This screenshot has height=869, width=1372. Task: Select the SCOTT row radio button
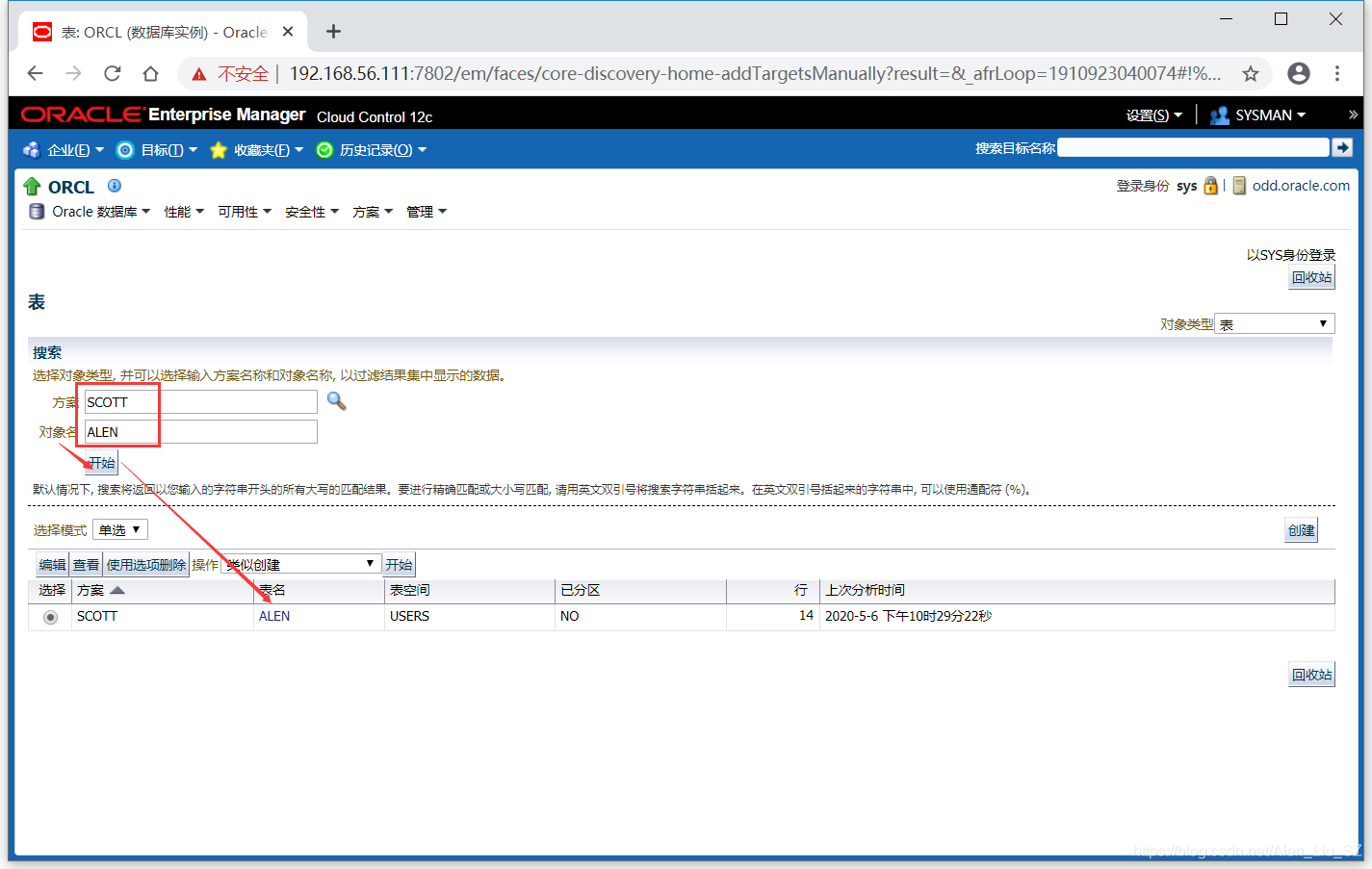tap(50, 617)
